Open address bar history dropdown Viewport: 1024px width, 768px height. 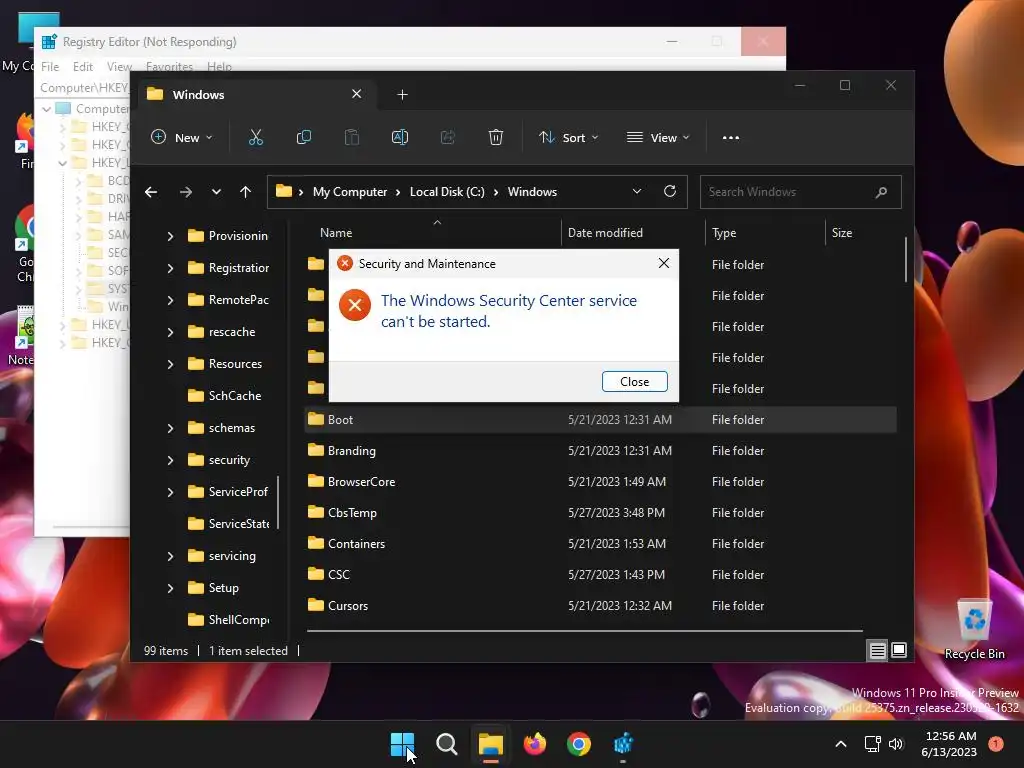(637, 191)
